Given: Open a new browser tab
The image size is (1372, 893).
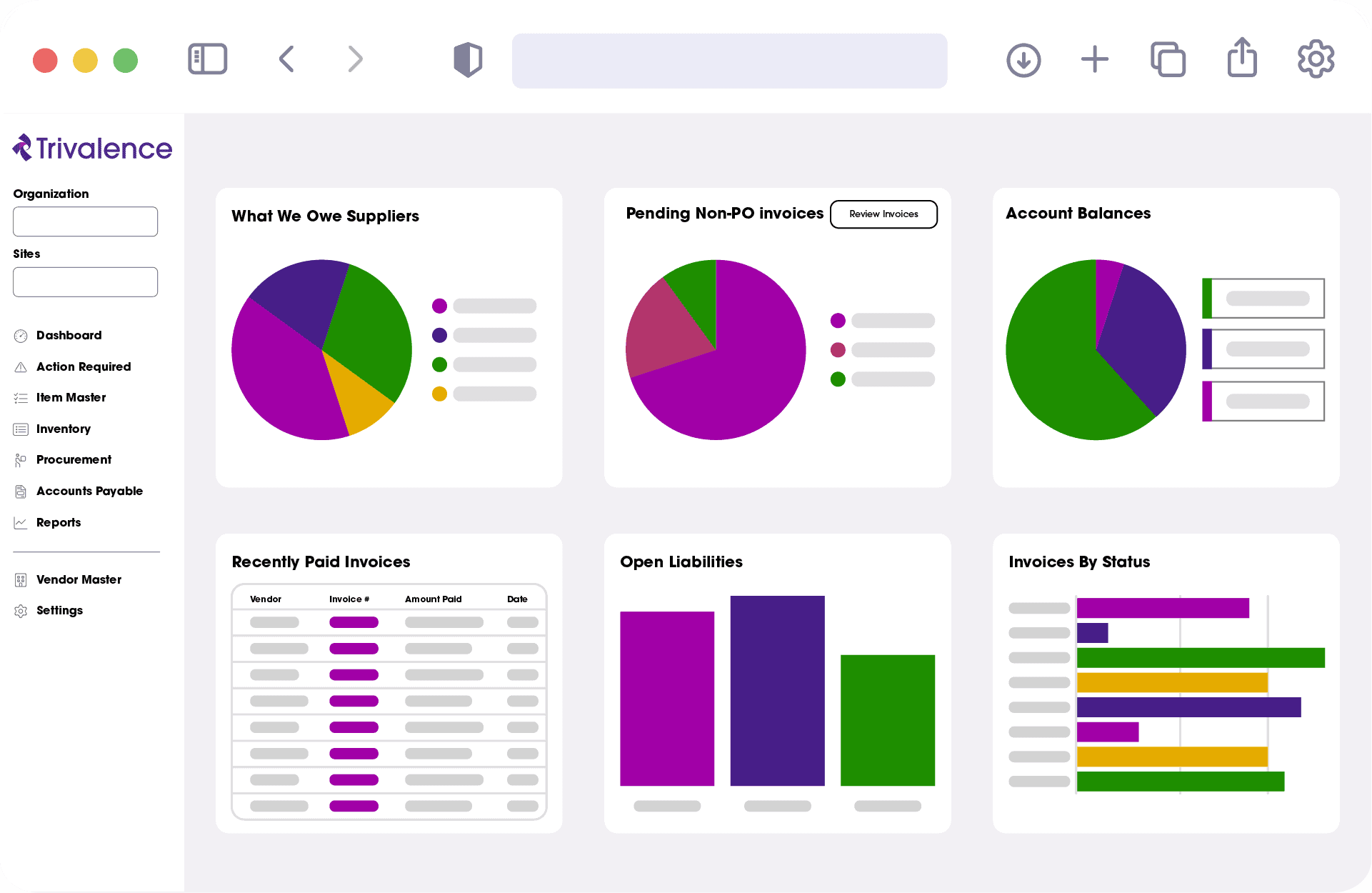Looking at the screenshot, I should click(1094, 59).
